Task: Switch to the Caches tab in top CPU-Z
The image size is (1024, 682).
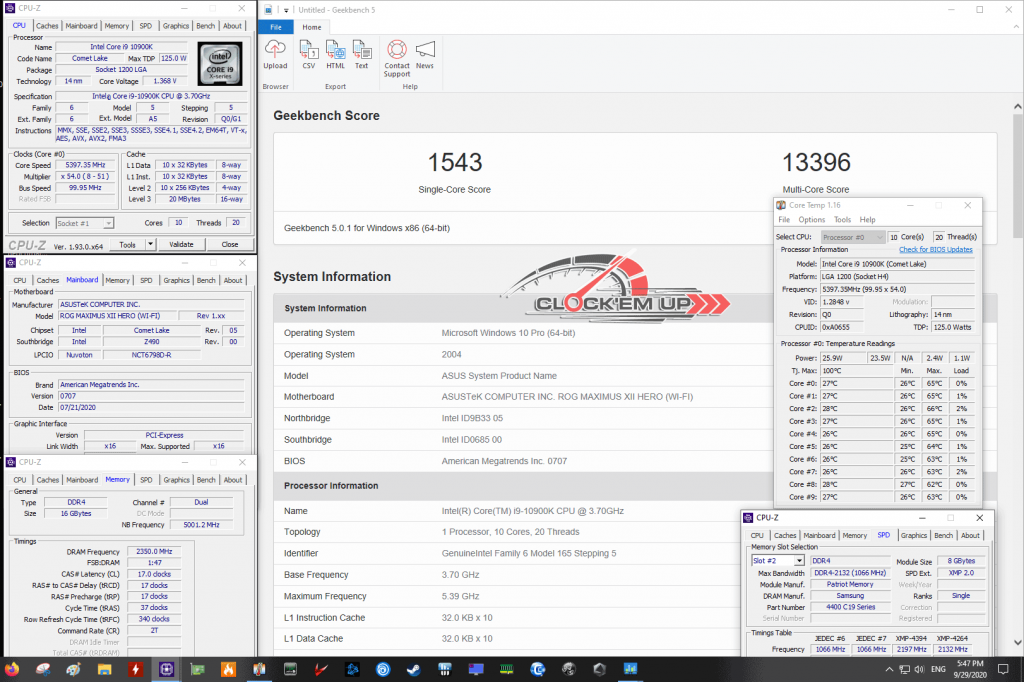Action: [x=47, y=26]
